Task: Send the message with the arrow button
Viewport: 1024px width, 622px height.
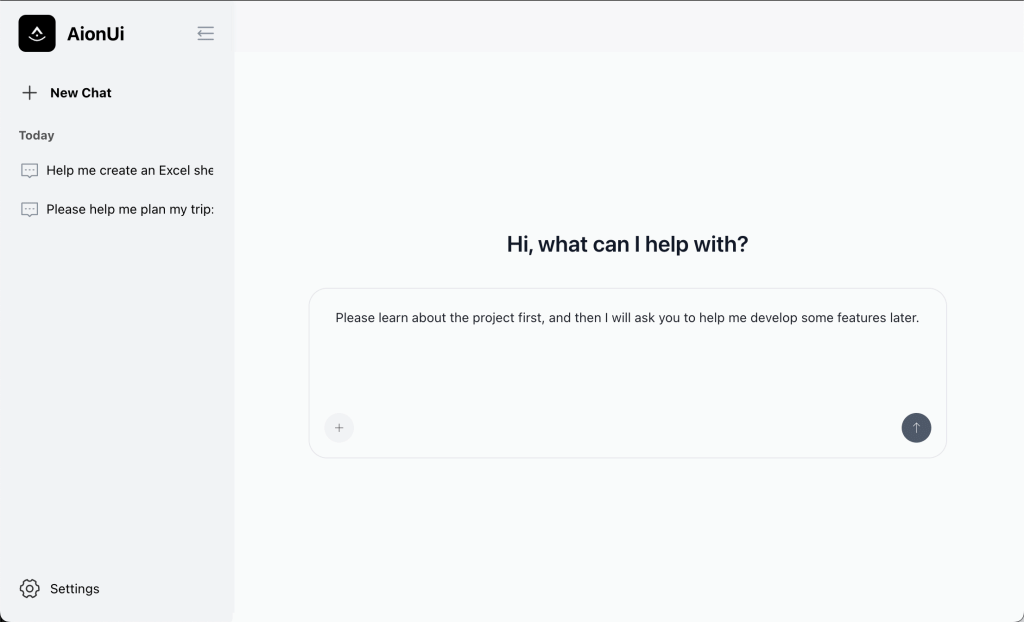Action: 915,428
